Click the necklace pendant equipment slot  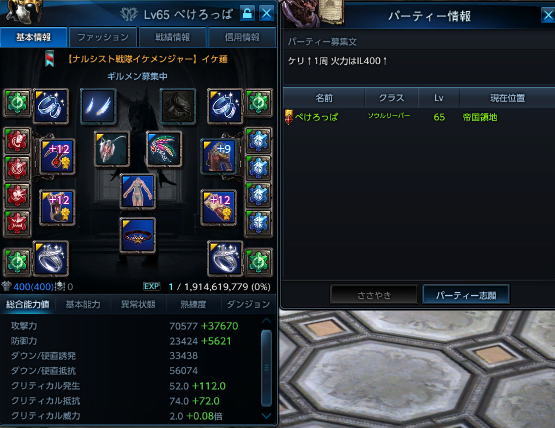click(x=112, y=149)
